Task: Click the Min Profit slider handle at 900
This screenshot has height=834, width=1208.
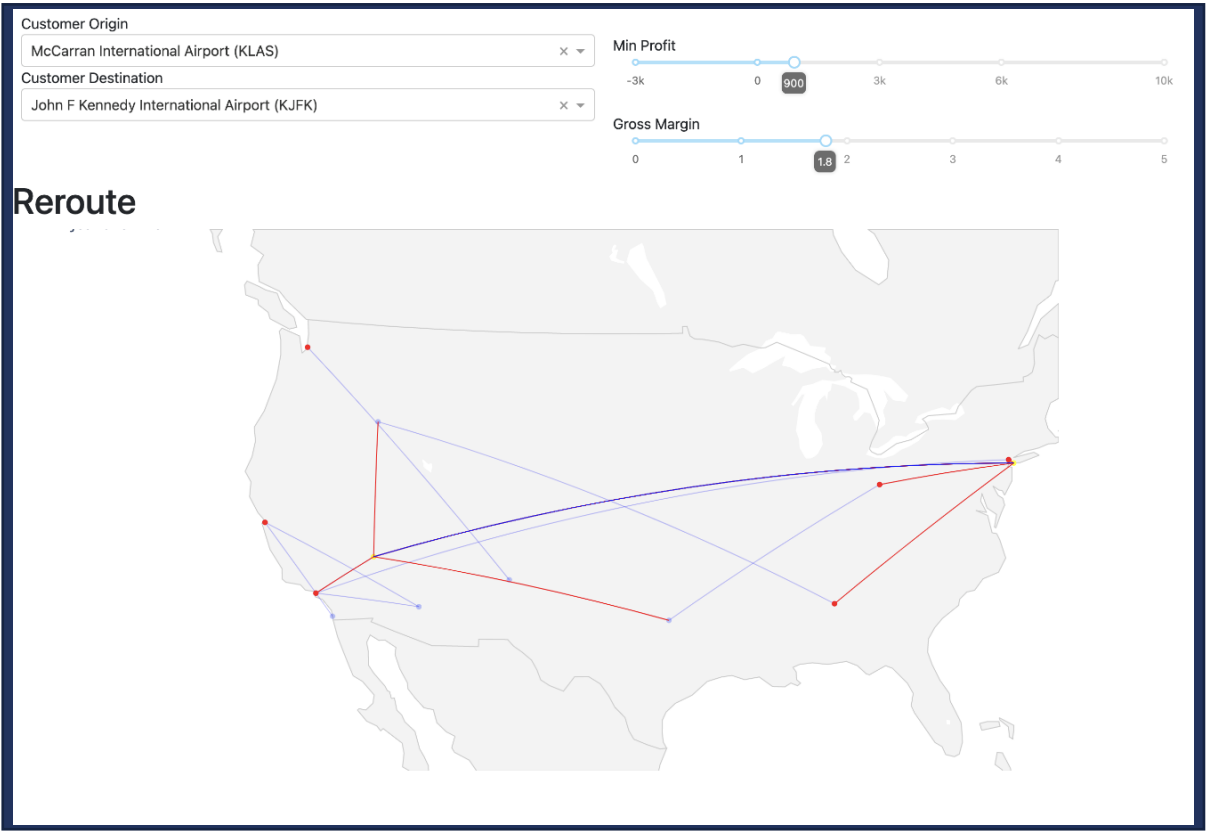Action: click(x=794, y=62)
